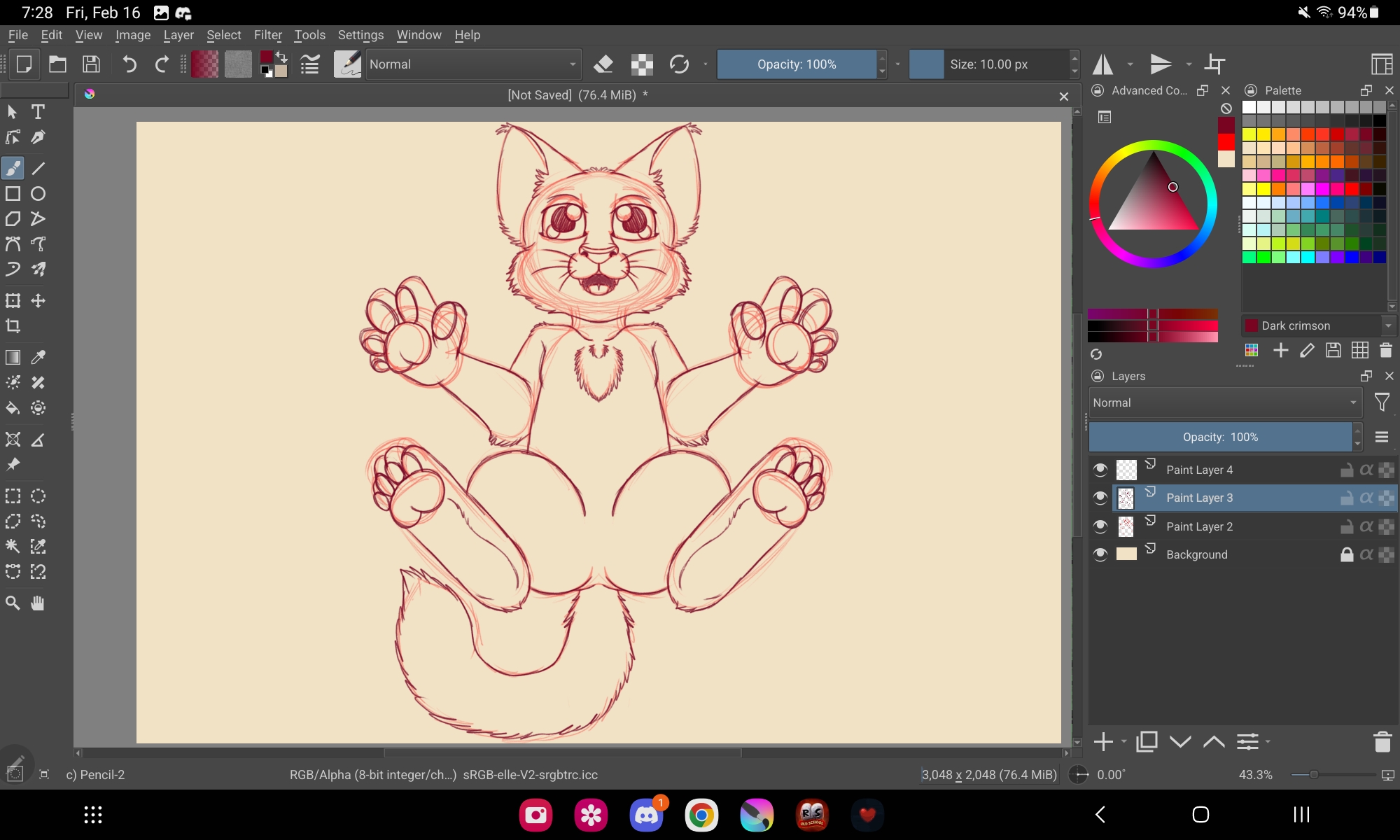This screenshot has height=840, width=1400.
Task: Open the Filter menu
Action: (x=267, y=35)
